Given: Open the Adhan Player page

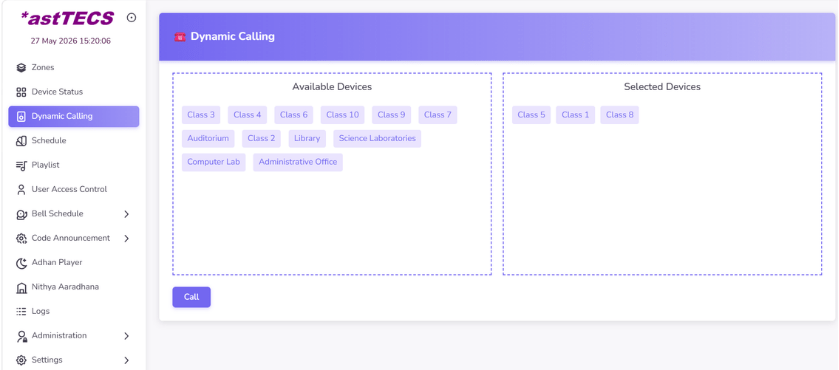Looking at the screenshot, I should click(x=74, y=262).
